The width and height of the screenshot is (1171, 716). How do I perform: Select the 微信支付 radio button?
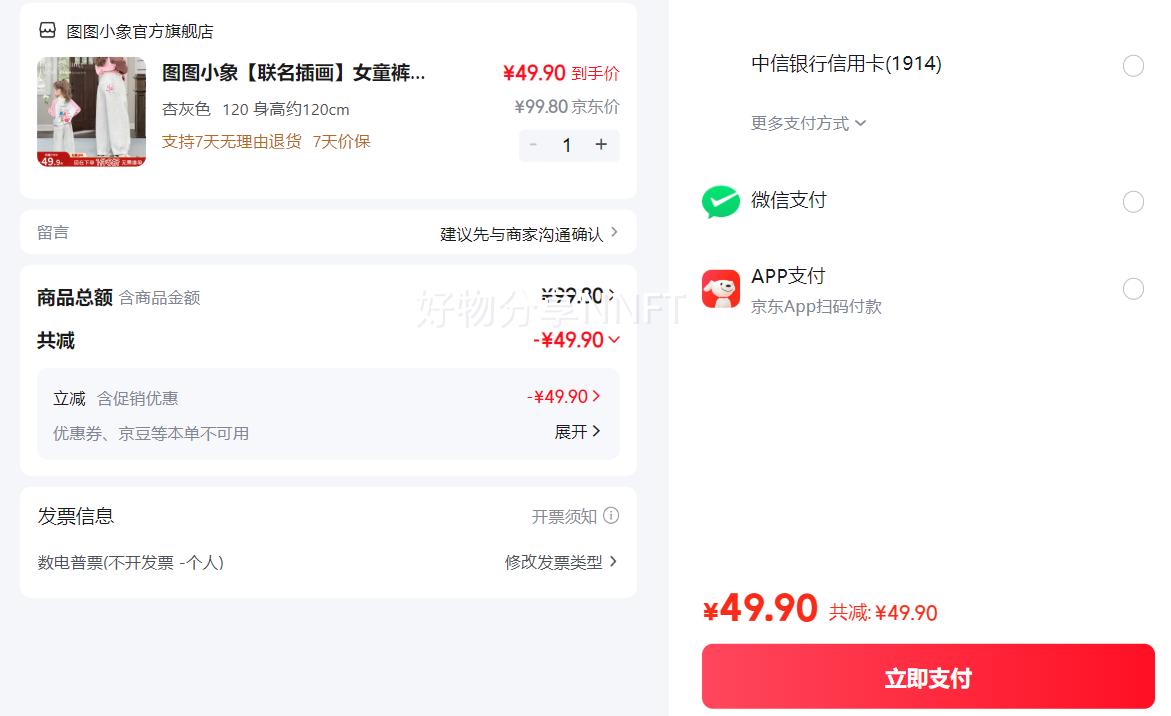1133,202
